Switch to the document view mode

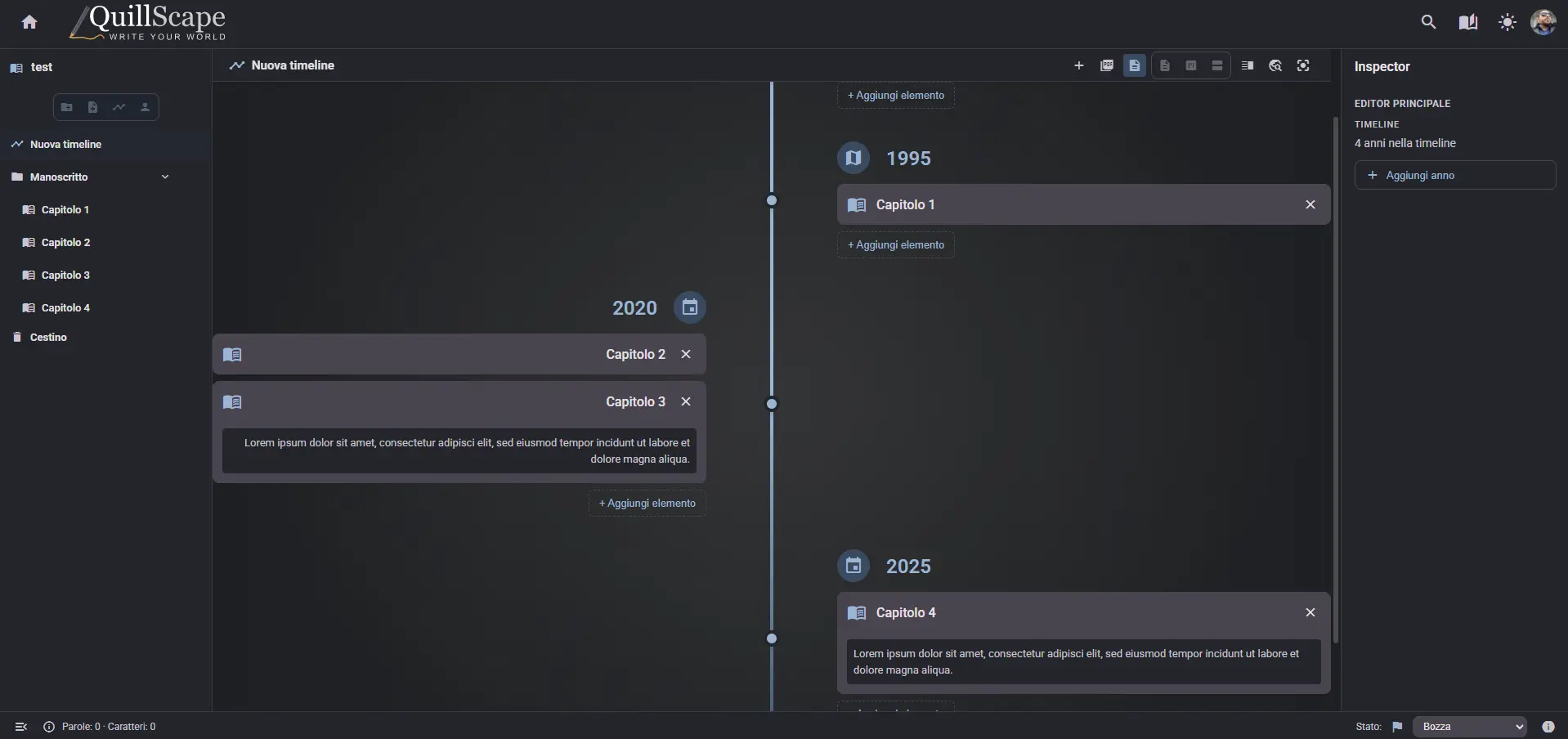tap(1164, 65)
